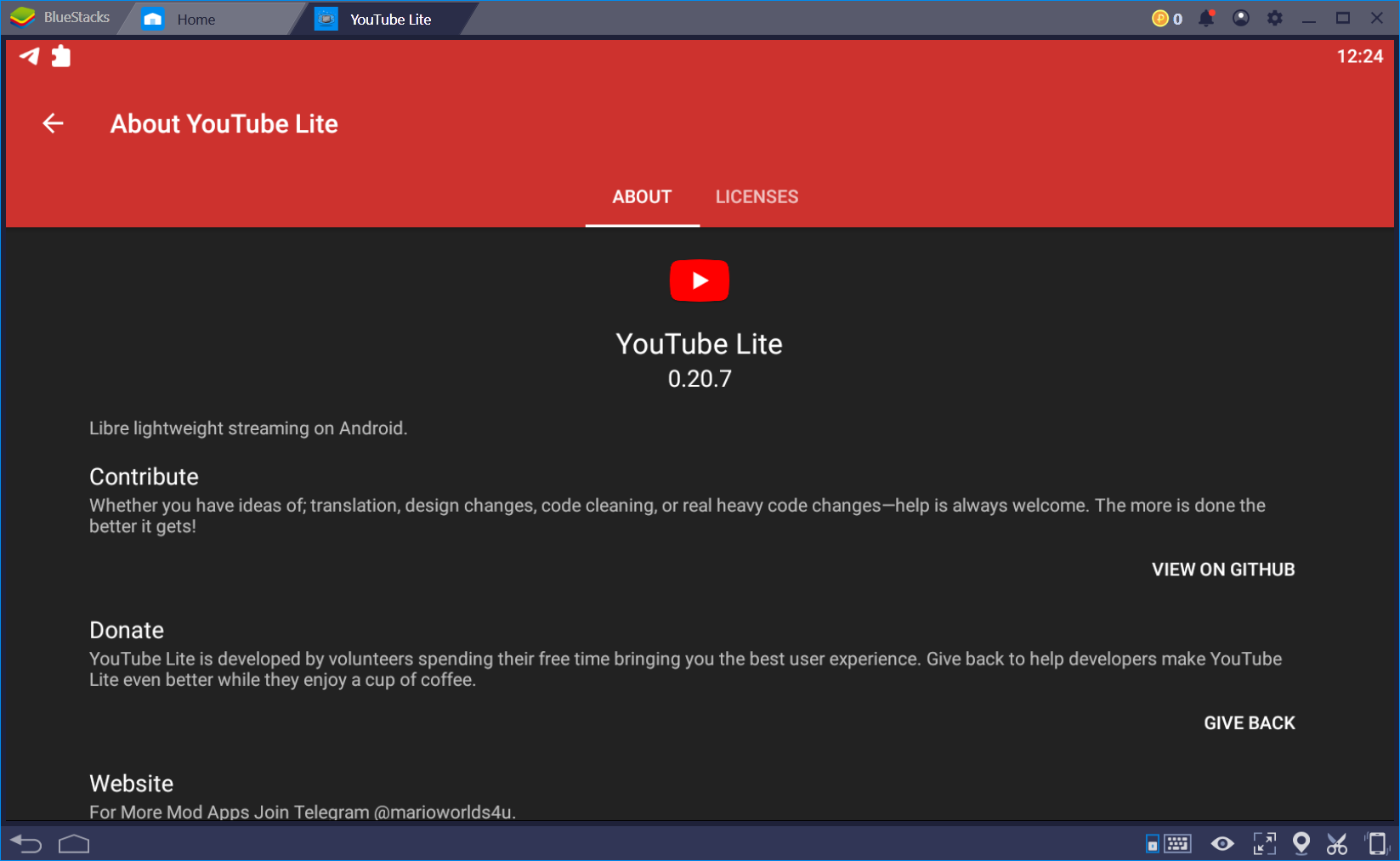Go back using the arrow in the app header

53,124
